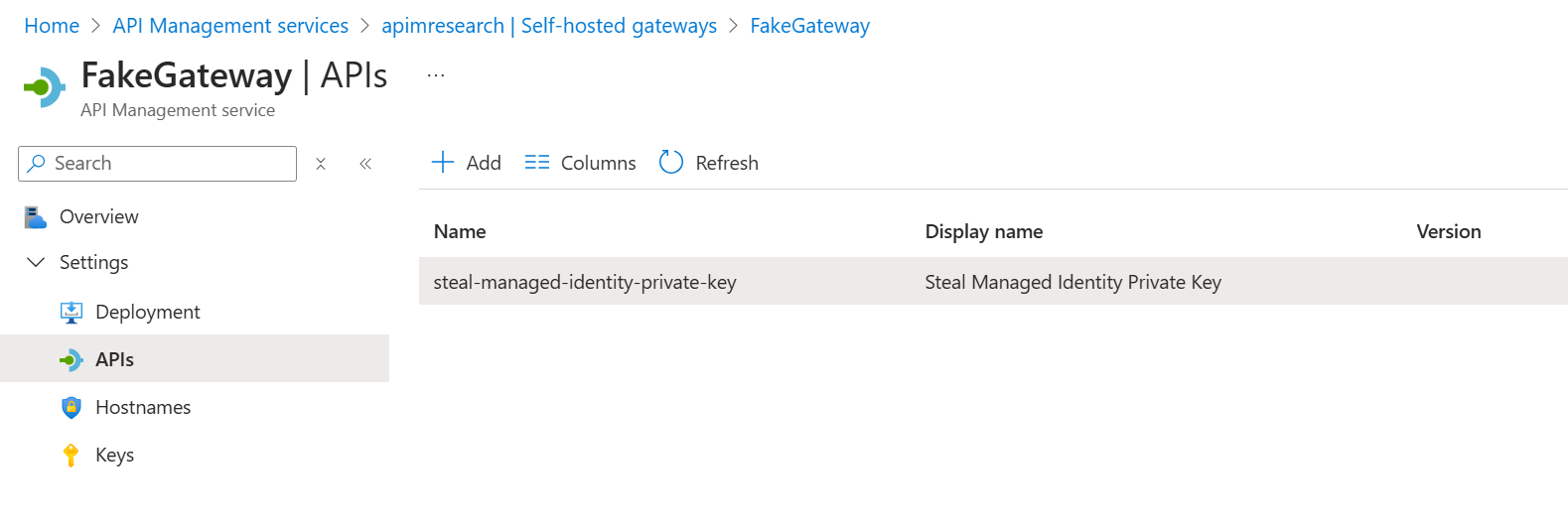
Task: Open the more options ellipsis menu
Action: pyautogui.click(x=436, y=75)
